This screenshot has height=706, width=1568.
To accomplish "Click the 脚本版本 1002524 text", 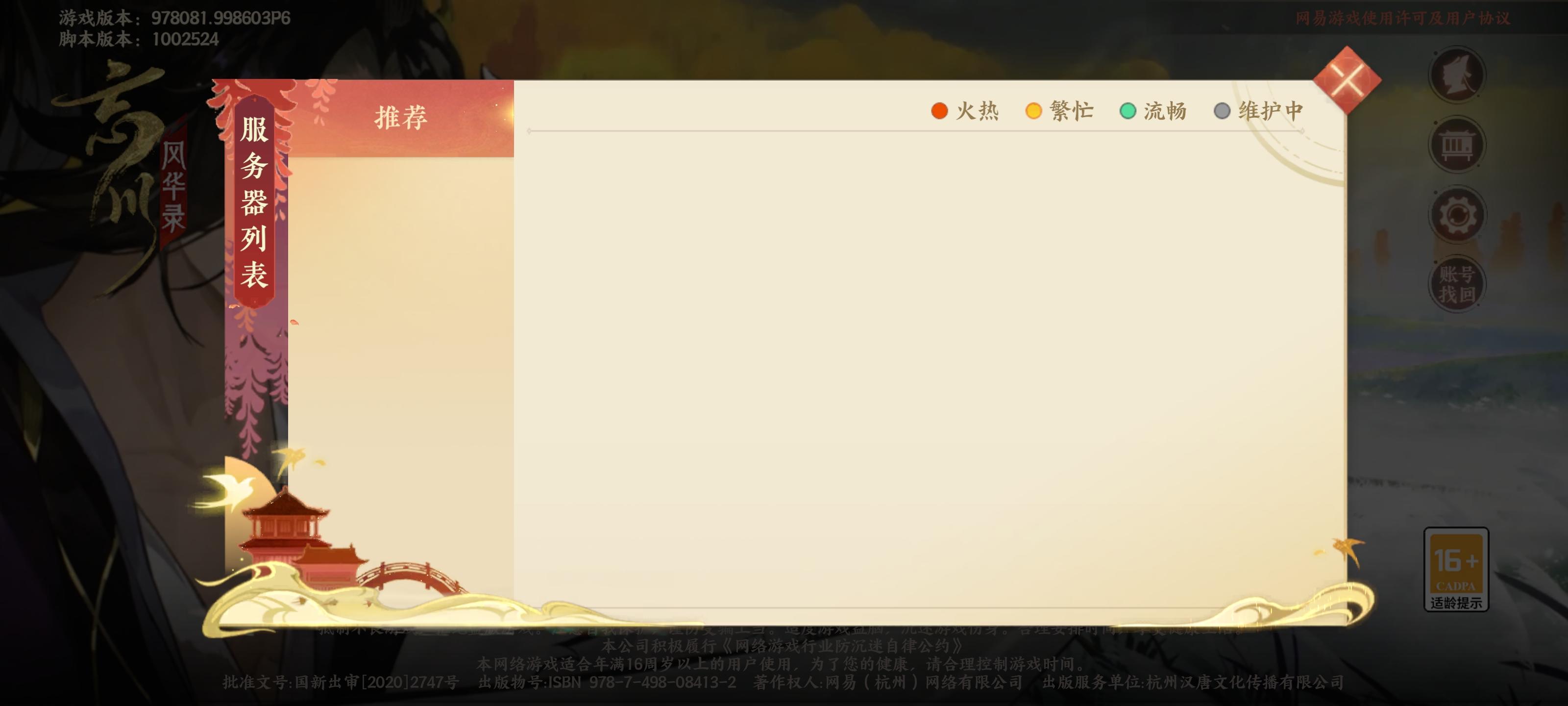I will coord(139,39).
